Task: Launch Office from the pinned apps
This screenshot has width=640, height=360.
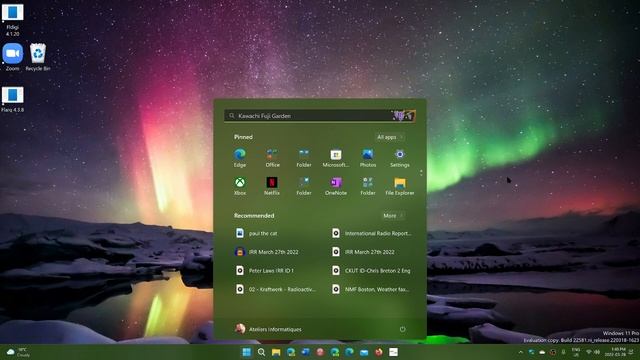Action: (272, 158)
